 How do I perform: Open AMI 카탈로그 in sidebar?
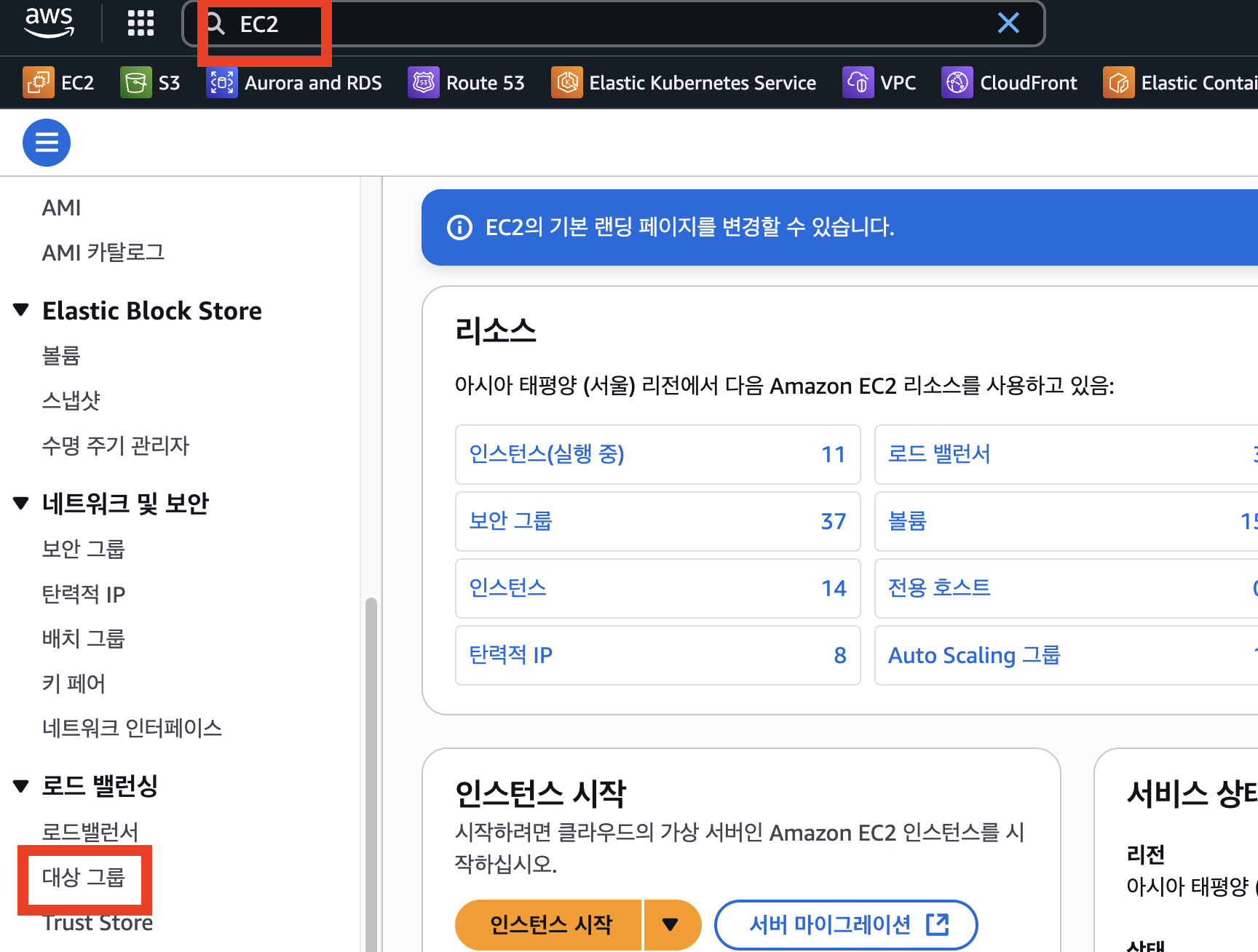tap(103, 253)
